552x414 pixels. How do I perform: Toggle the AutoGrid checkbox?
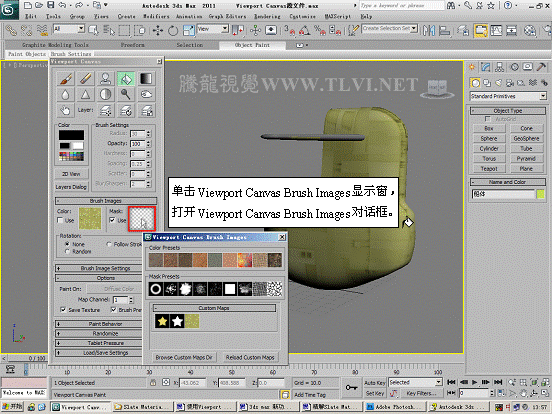488,119
